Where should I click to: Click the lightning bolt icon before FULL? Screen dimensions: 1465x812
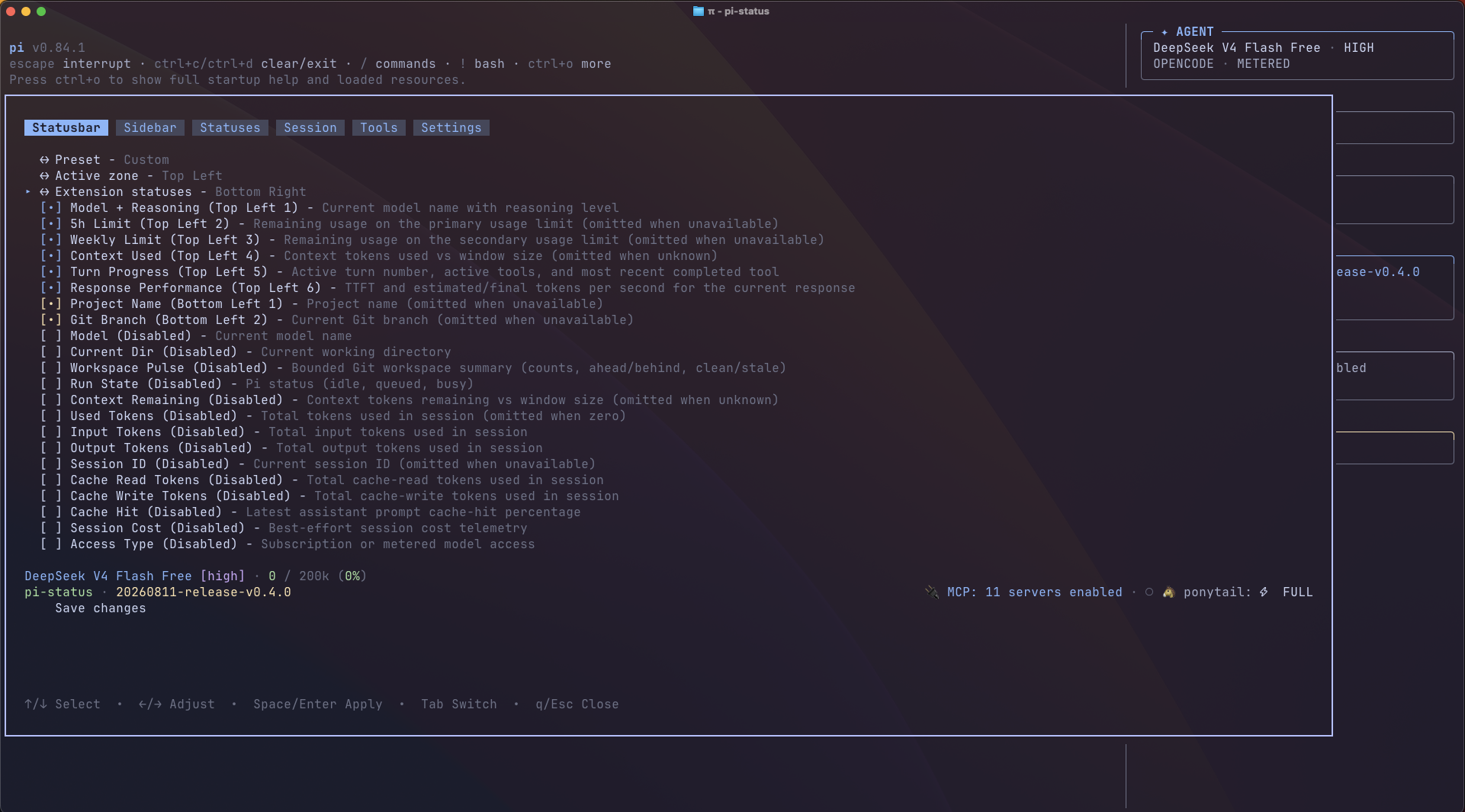pyautogui.click(x=1264, y=592)
